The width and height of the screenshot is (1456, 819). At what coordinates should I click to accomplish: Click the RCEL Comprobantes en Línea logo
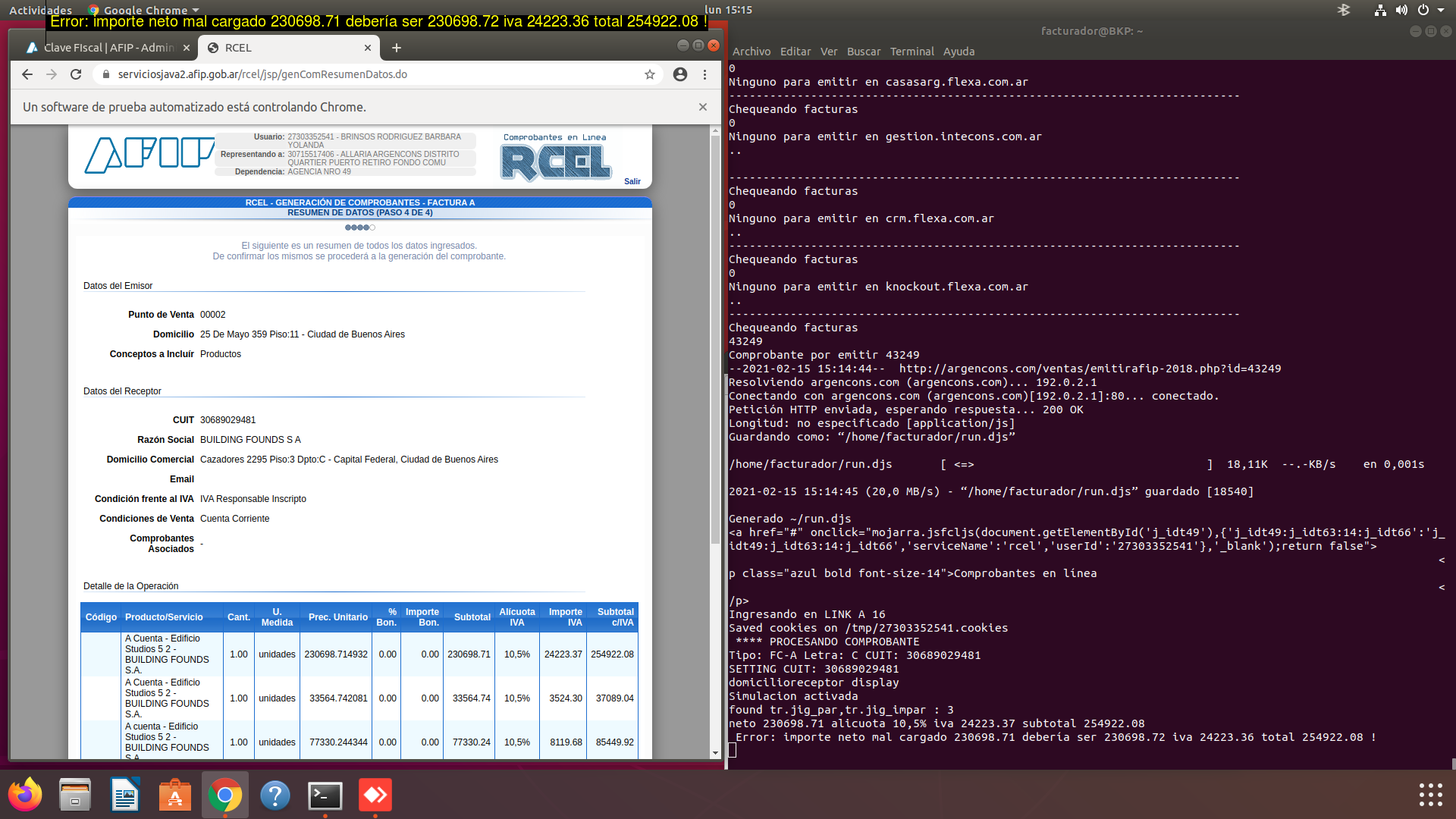tap(555, 158)
